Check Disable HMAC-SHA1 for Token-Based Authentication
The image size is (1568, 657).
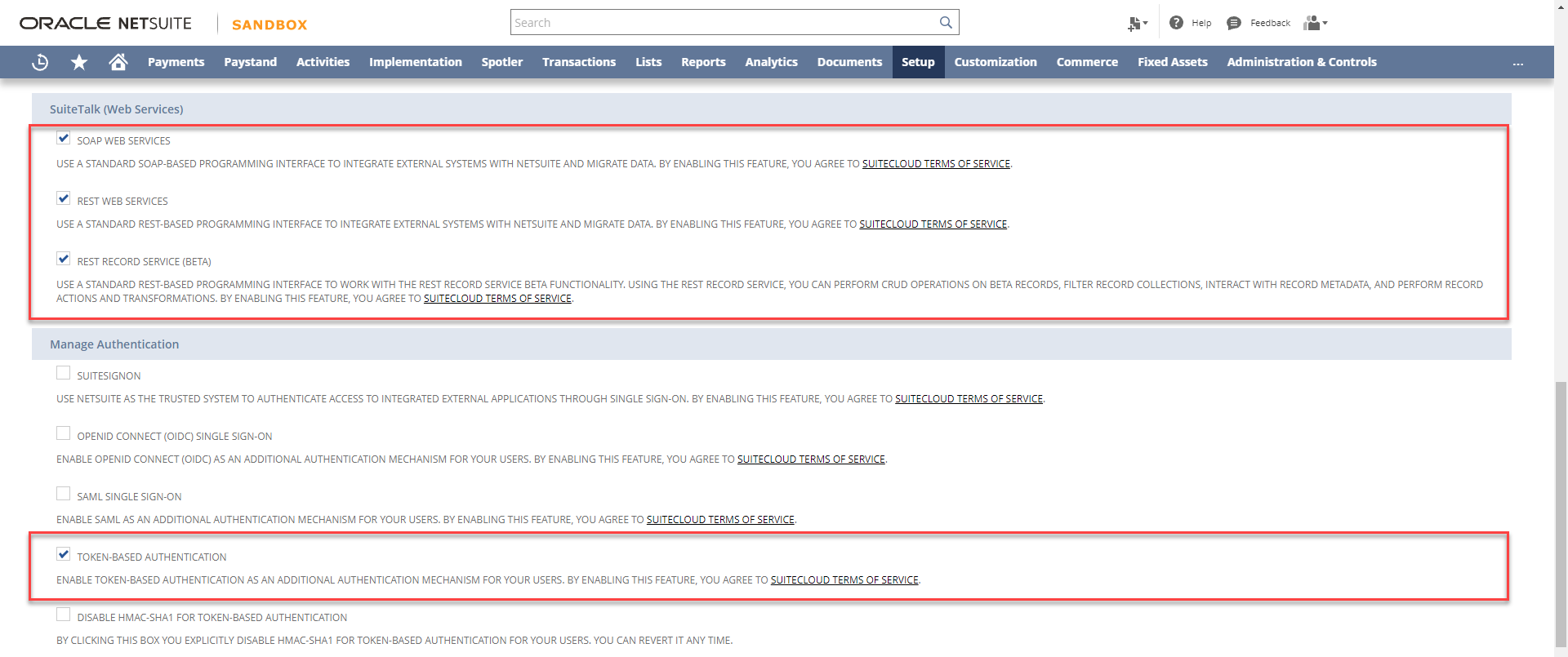click(63, 615)
